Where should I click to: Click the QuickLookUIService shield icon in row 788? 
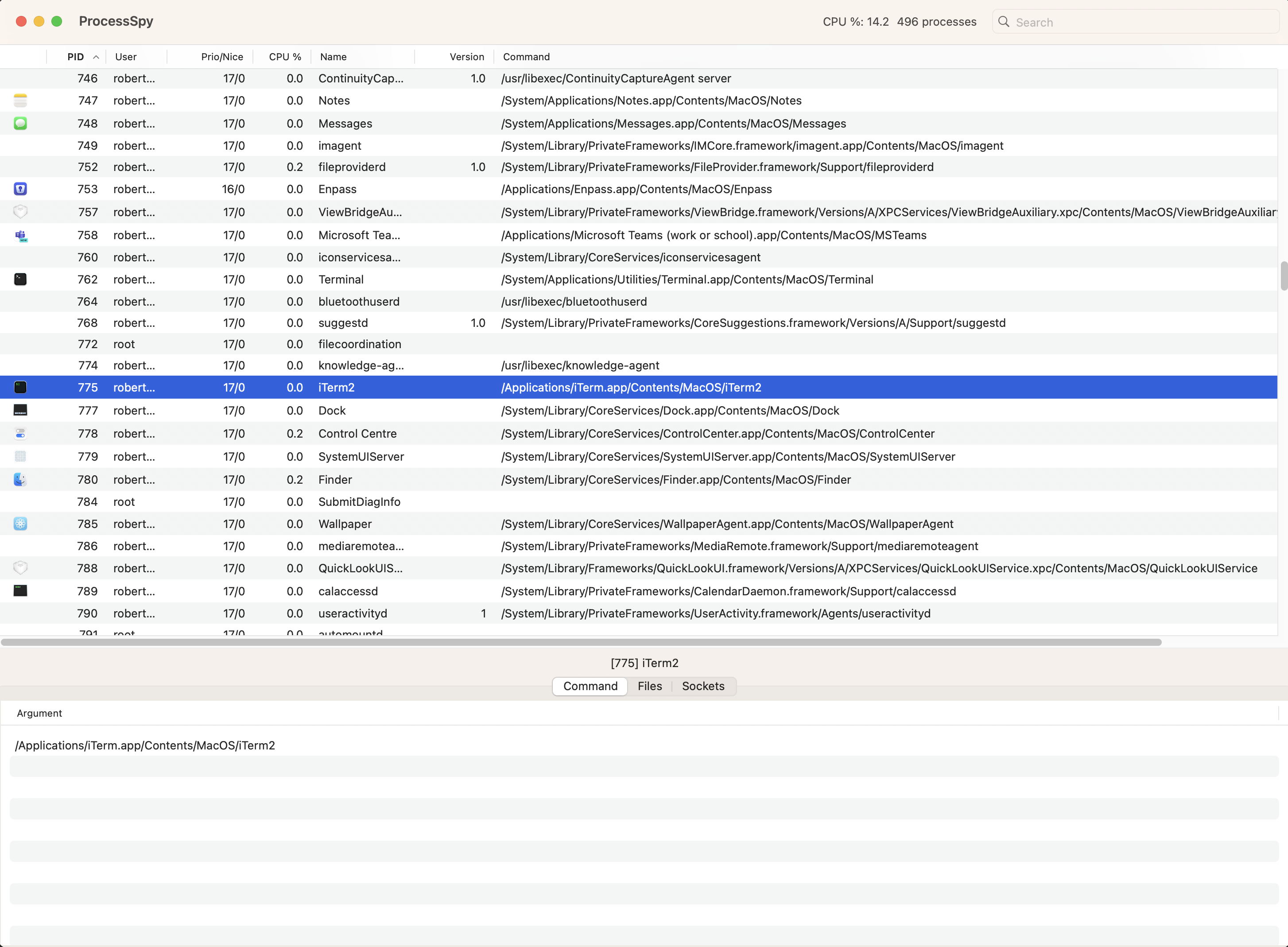click(x=20, y=567)
